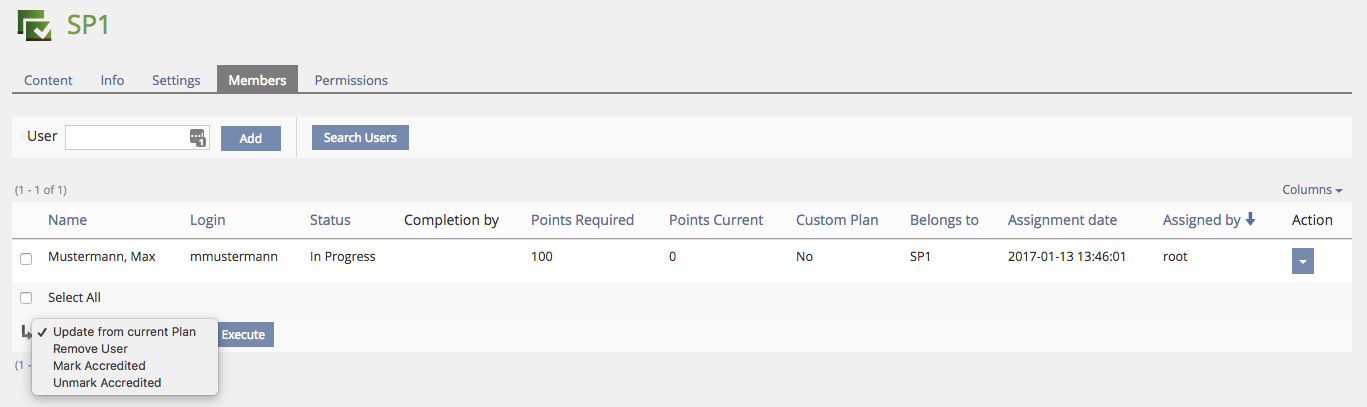Viewport: 1367px width, 407px height.
Task: Open the Info tab
Action: point(112,80)
